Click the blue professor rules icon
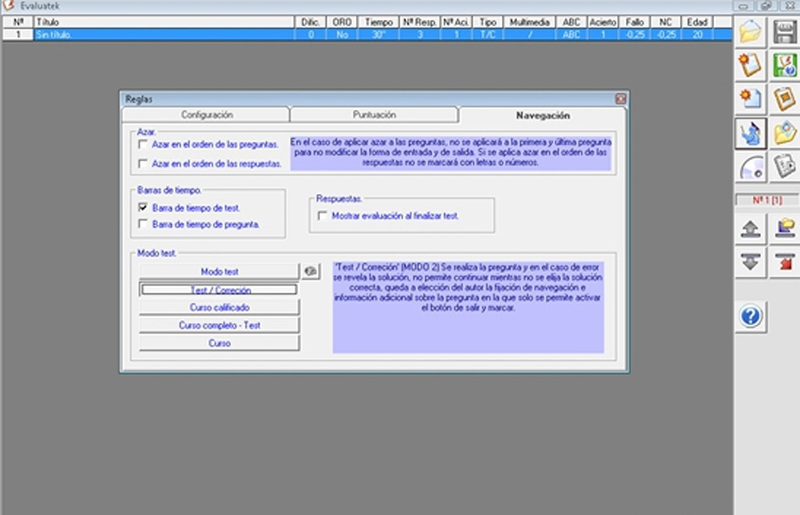Viewport: 800px width, 515px height. 750,133
